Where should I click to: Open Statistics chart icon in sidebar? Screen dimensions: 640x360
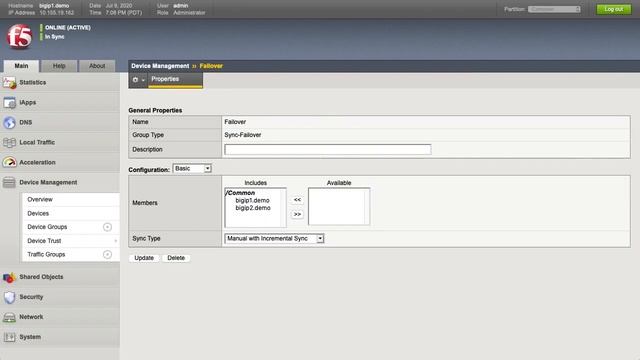click(9, 82)
